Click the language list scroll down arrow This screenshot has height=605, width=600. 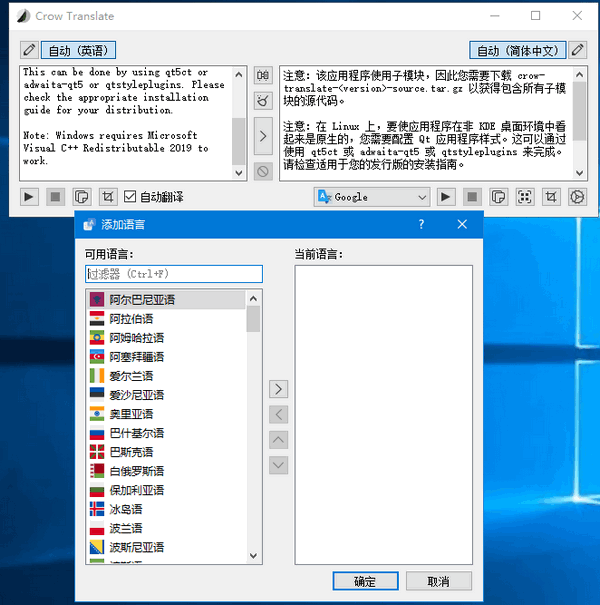pyautogui.click(x=254, y=556)
